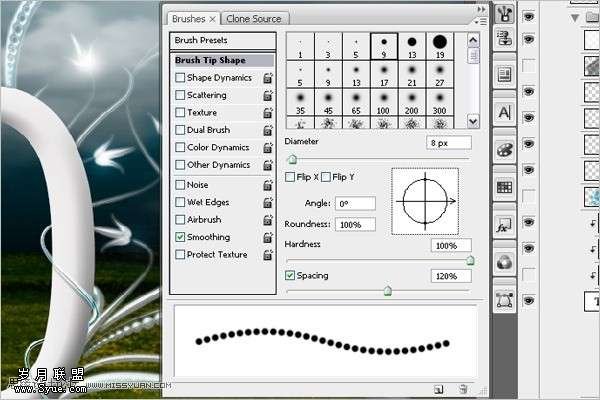
Task: Select the soft round 45 brush preset
Action: [x=328, y=103]
